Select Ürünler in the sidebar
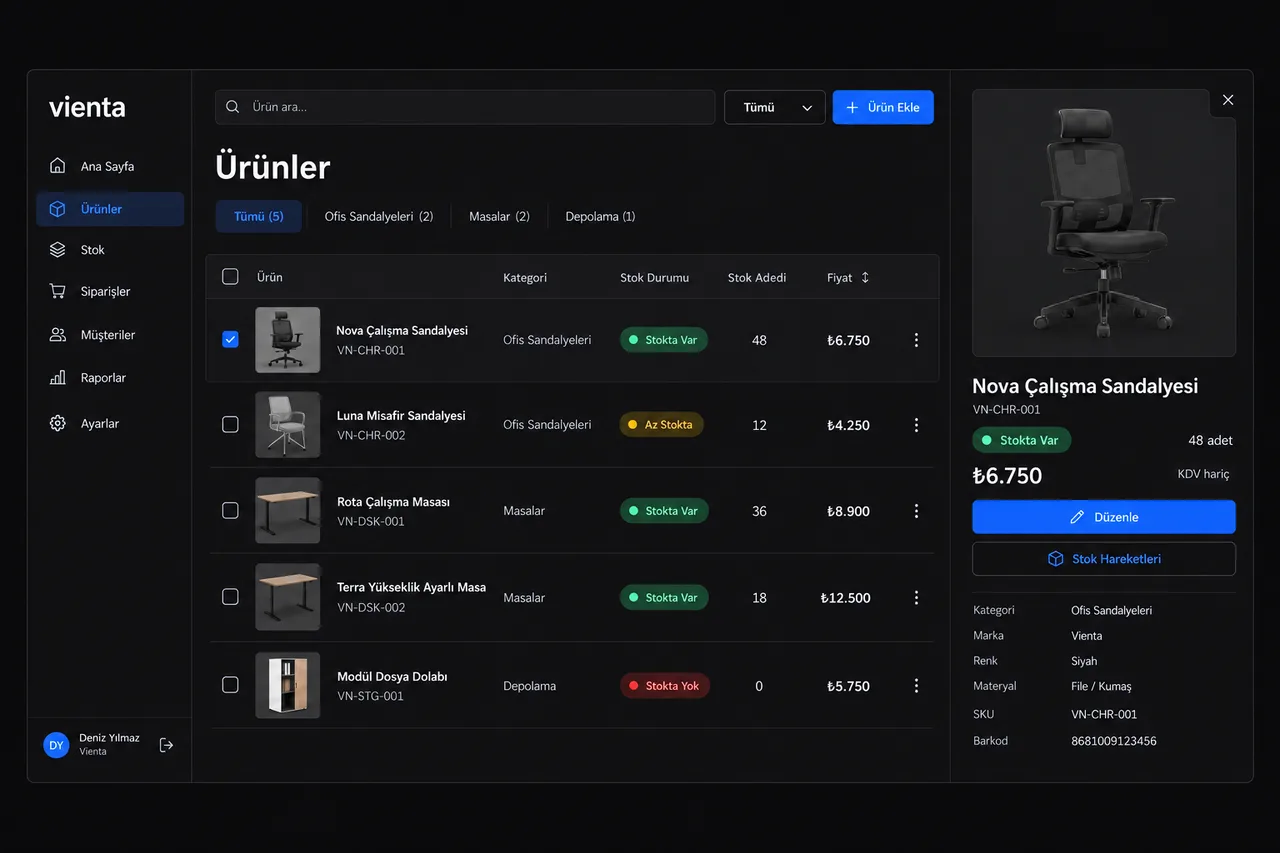This screenshot has width=1280, height=853. tap(110, 209)
